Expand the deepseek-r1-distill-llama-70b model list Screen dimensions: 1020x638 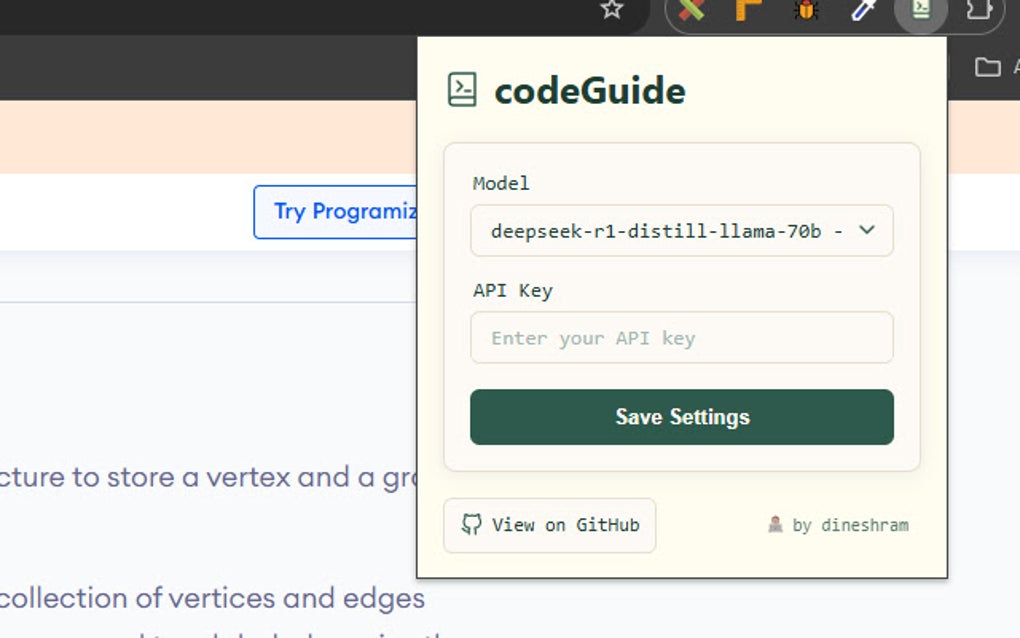click(x=682, y=230)
